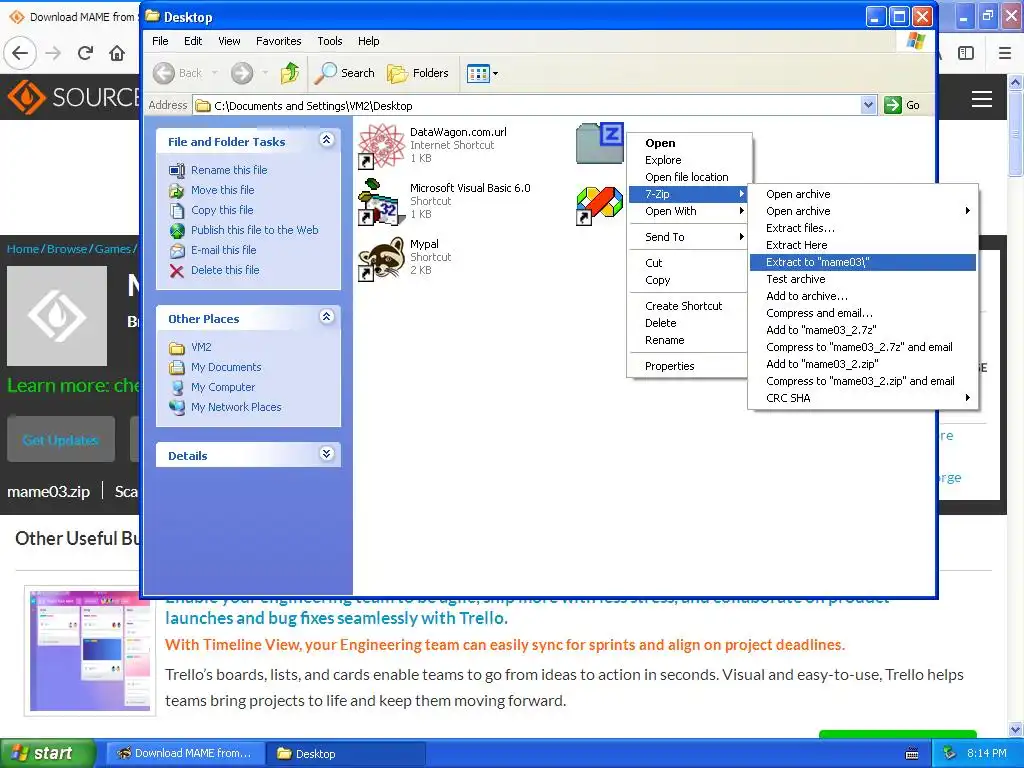Open the File menu in Explorer
1024x768 pixels.
(x=160, y=41)
